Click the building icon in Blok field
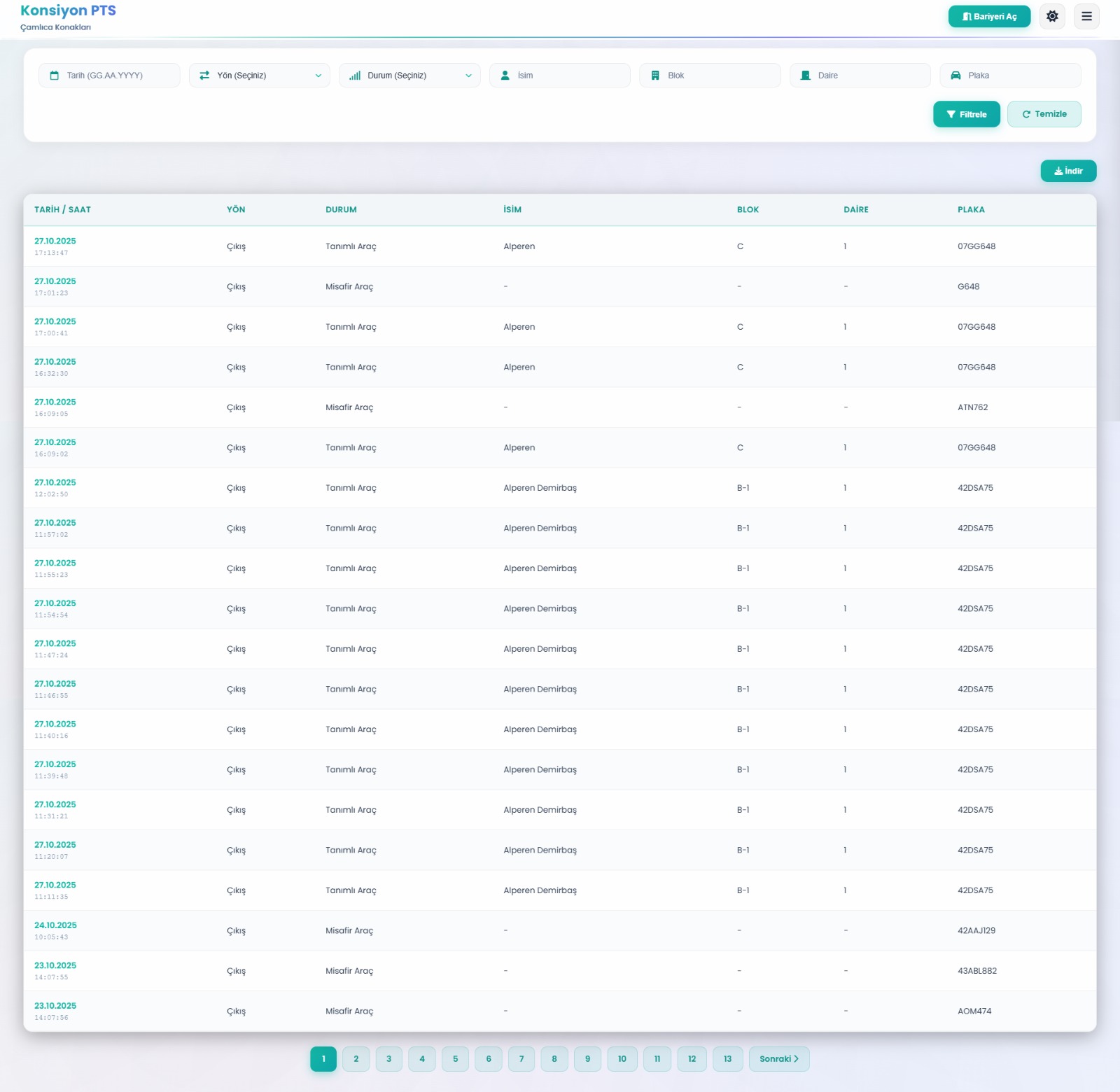 point(655,76)
